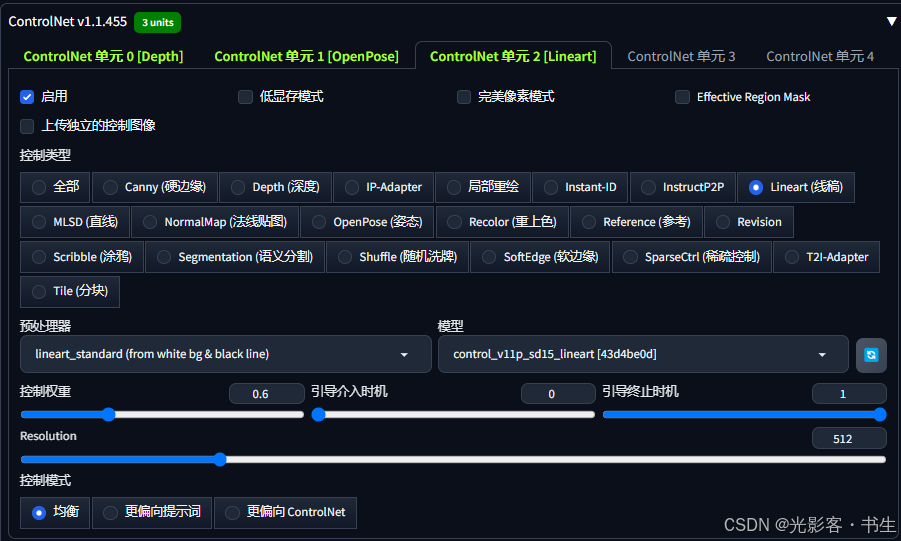Select NormalMap (法线贴图) control type
This screenshot has width=901, height=541.
tap(215, 222)
